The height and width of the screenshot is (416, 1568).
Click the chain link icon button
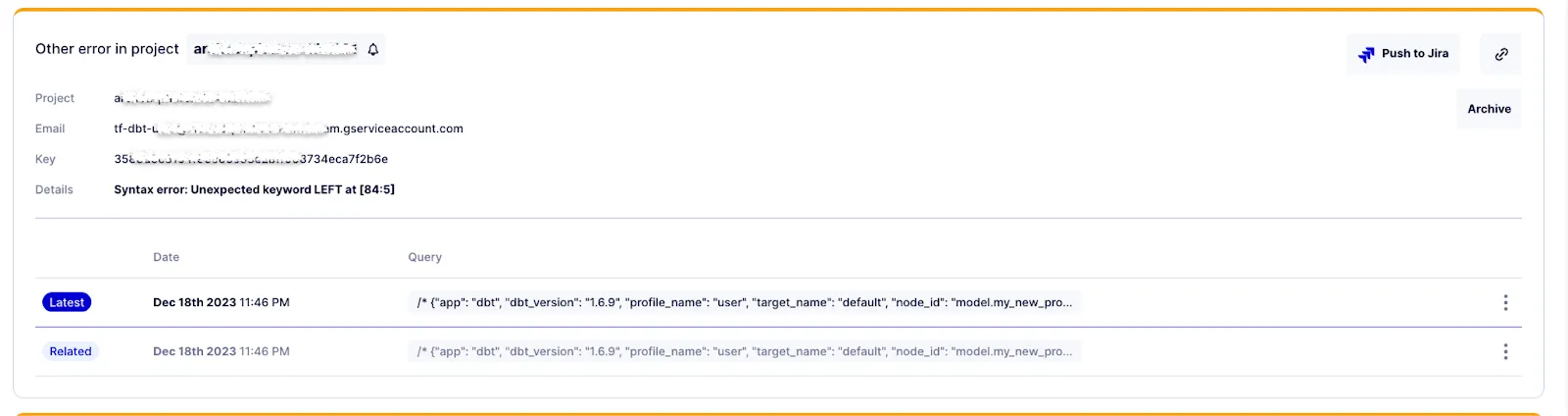click(1500, 54)
